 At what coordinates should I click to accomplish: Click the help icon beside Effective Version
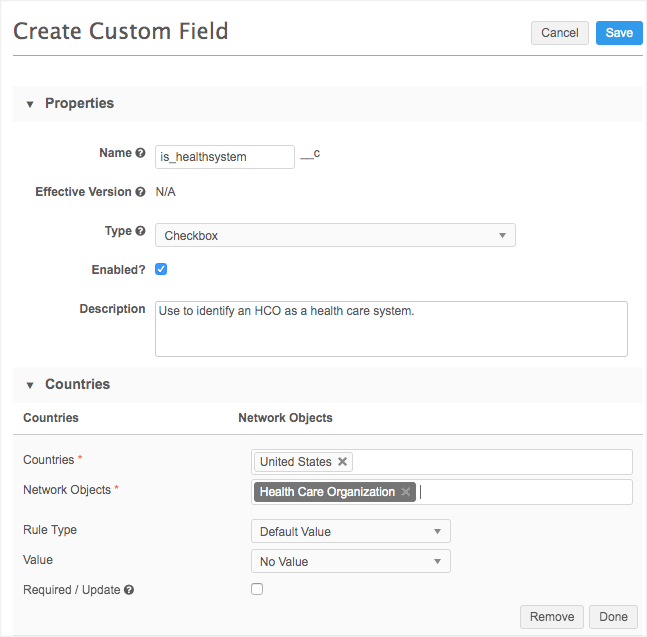[x=140, y=192]
